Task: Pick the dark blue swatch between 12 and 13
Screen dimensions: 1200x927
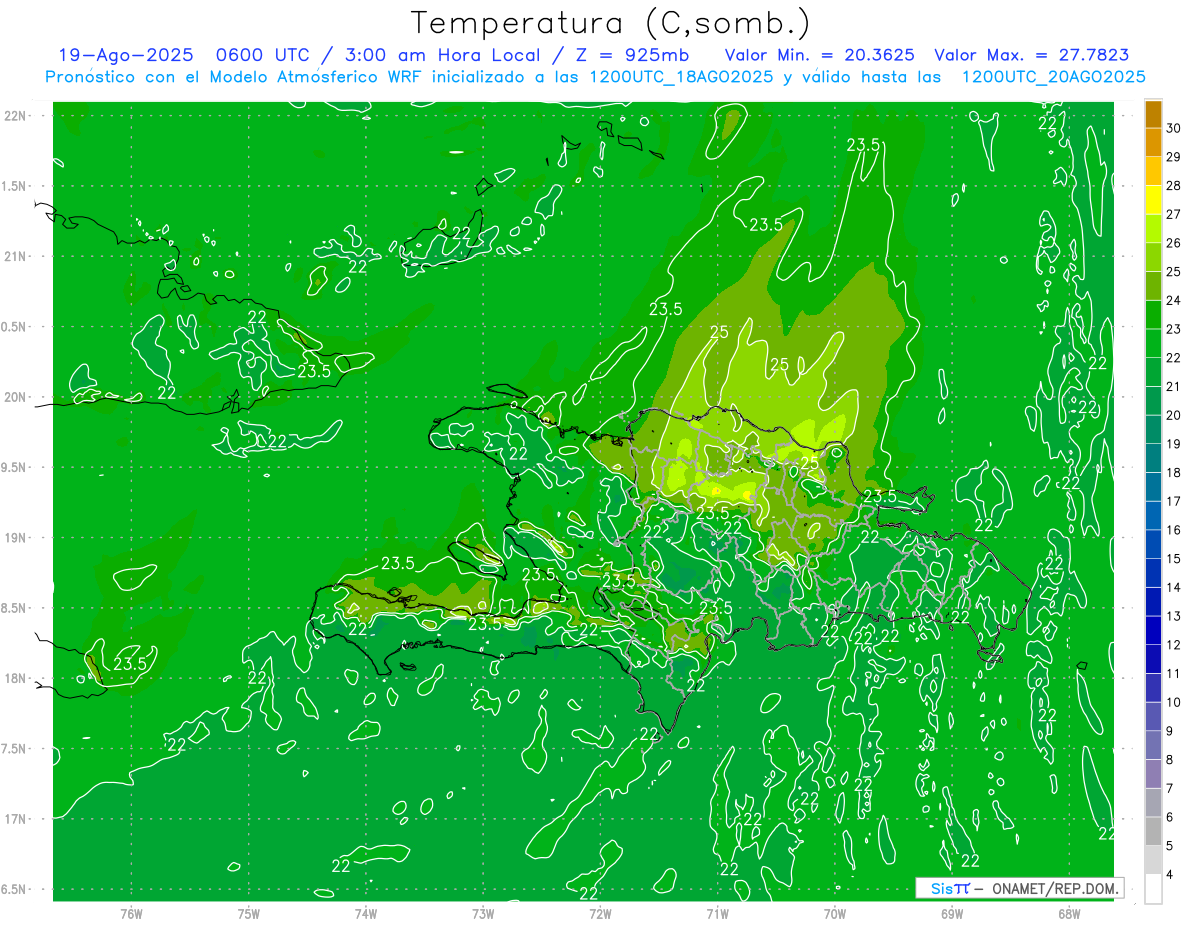Action: pyautogui.click(x=1153, y=631)
